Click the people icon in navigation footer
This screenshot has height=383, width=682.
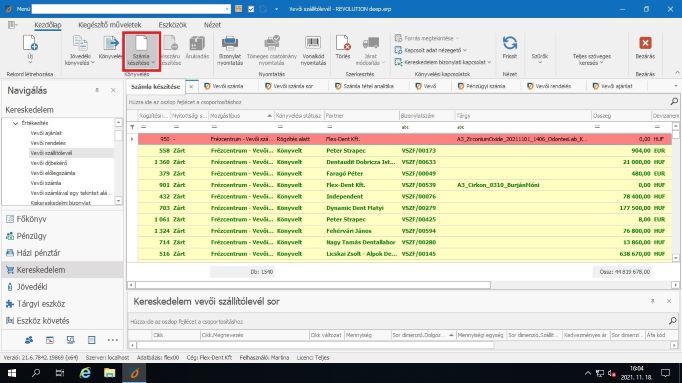(29, 340)
